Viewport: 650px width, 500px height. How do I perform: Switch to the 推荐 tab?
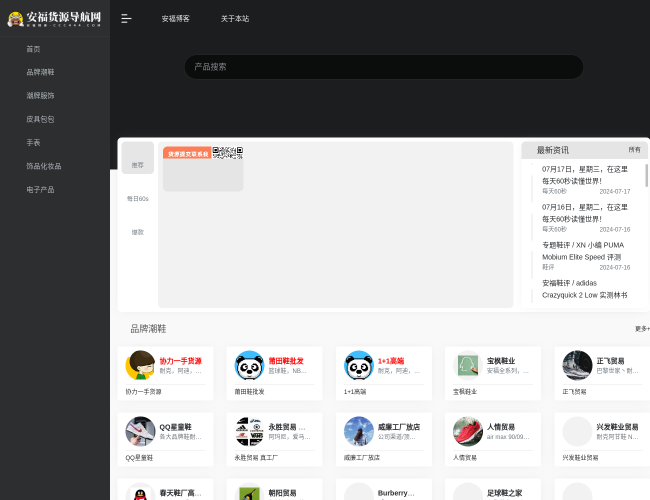click(137, 164)
